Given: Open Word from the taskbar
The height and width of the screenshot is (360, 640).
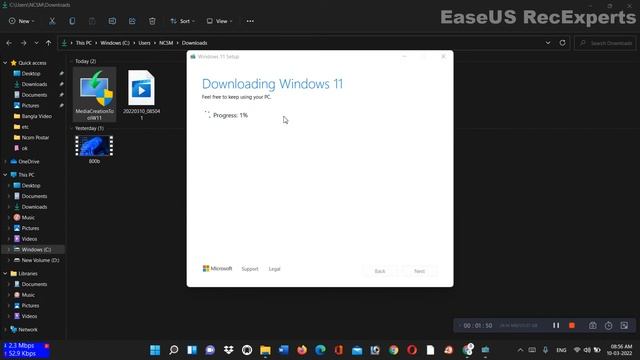Looking at the screenshot, I should tap(284, 350).
